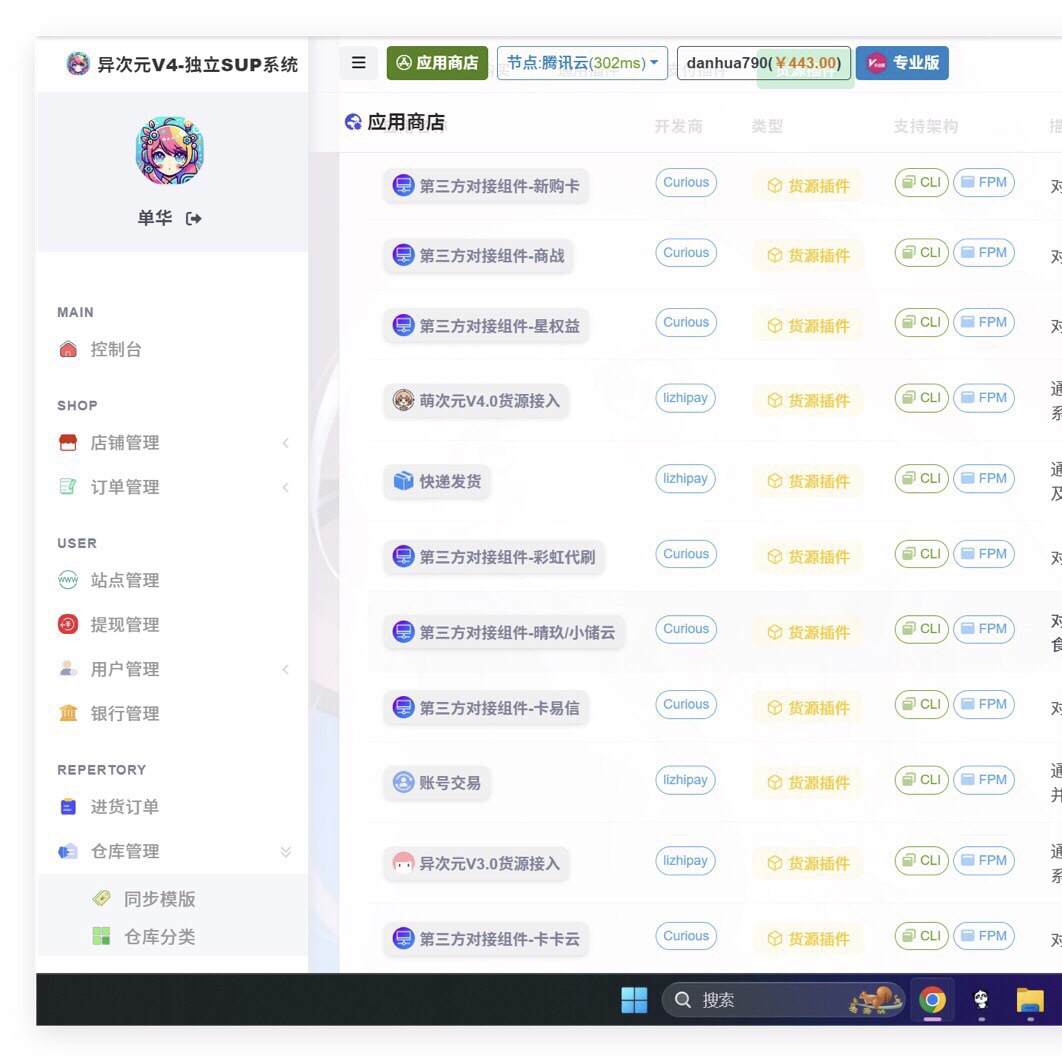This screenshot has height=1062, width=1062.
Task: Open Chrome from the Windows taskbar
Action: tap(932, 999)
